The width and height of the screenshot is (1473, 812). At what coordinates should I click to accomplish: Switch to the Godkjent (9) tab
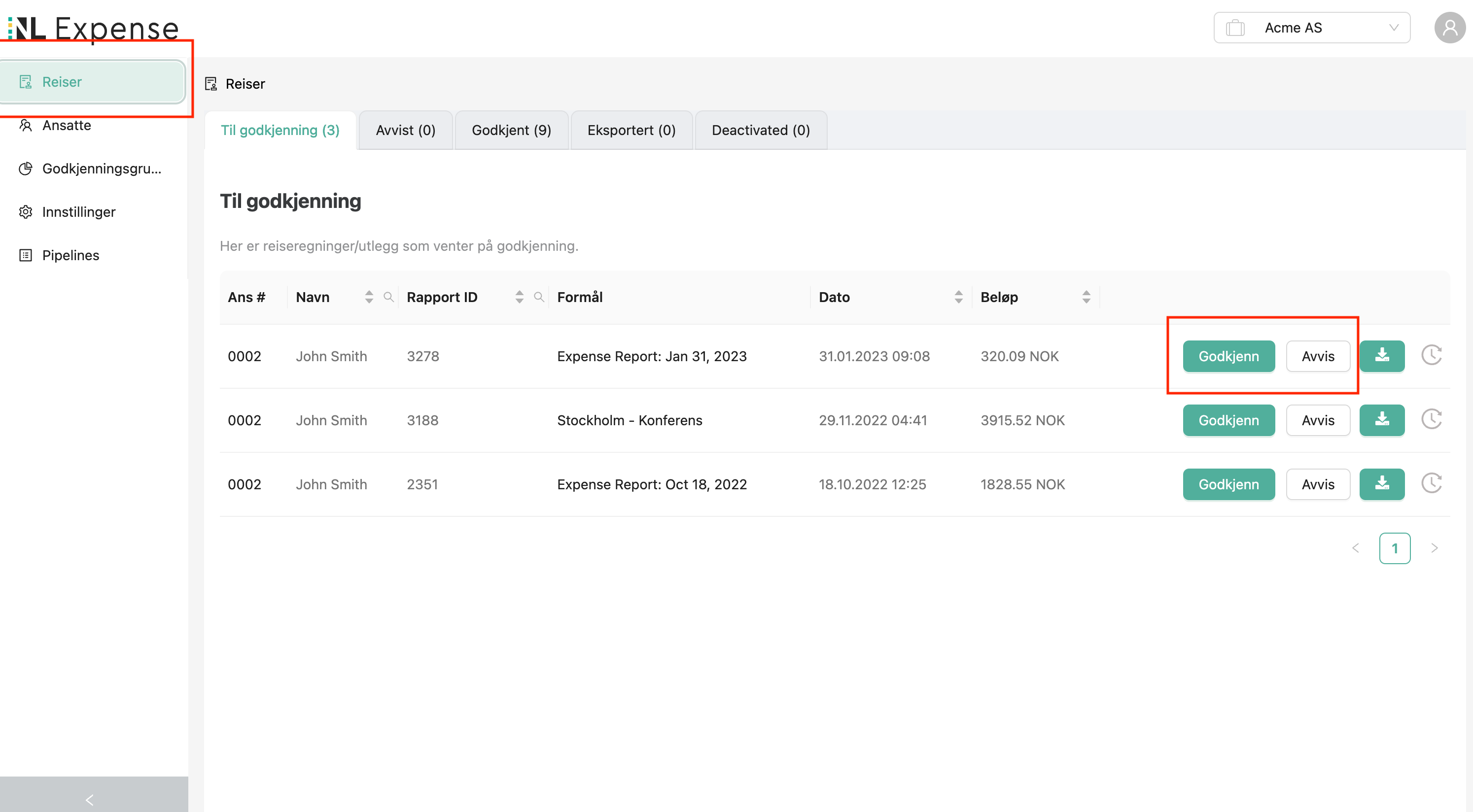coord(511,130)
